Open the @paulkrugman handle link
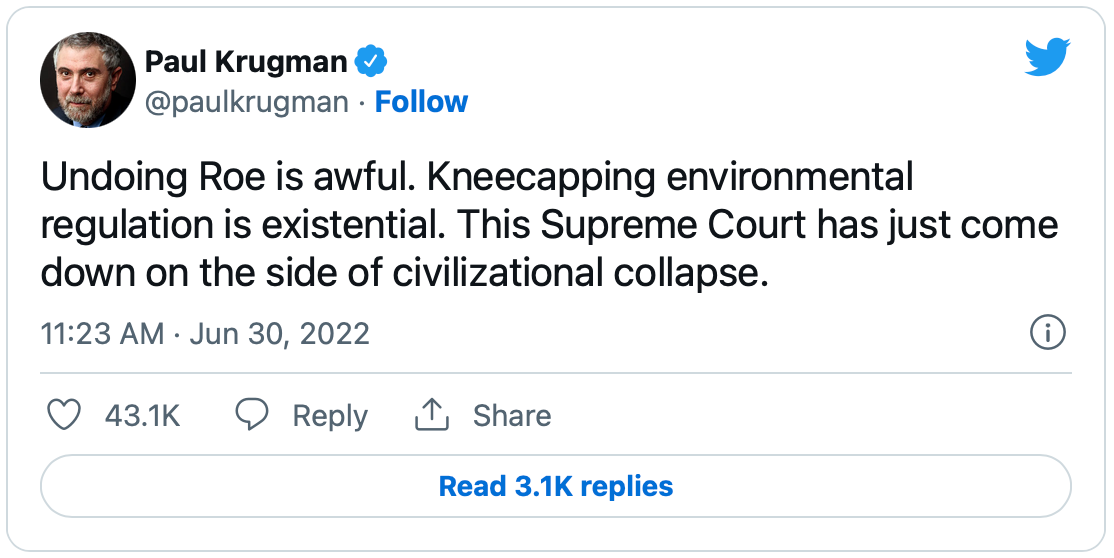 (247, 102)
